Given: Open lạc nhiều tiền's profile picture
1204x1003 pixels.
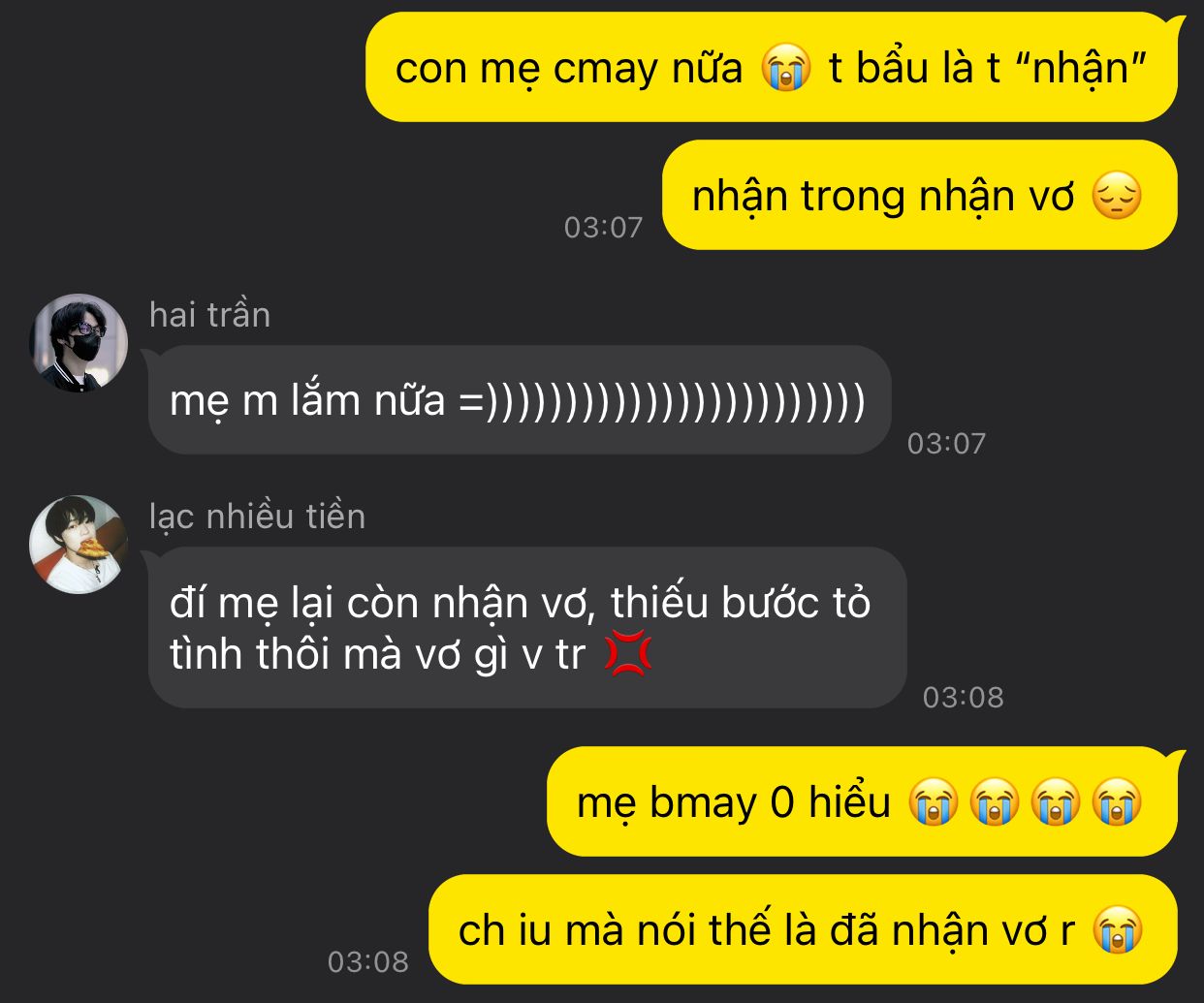Looking at the screenshot, I should [x=79, y=544].
